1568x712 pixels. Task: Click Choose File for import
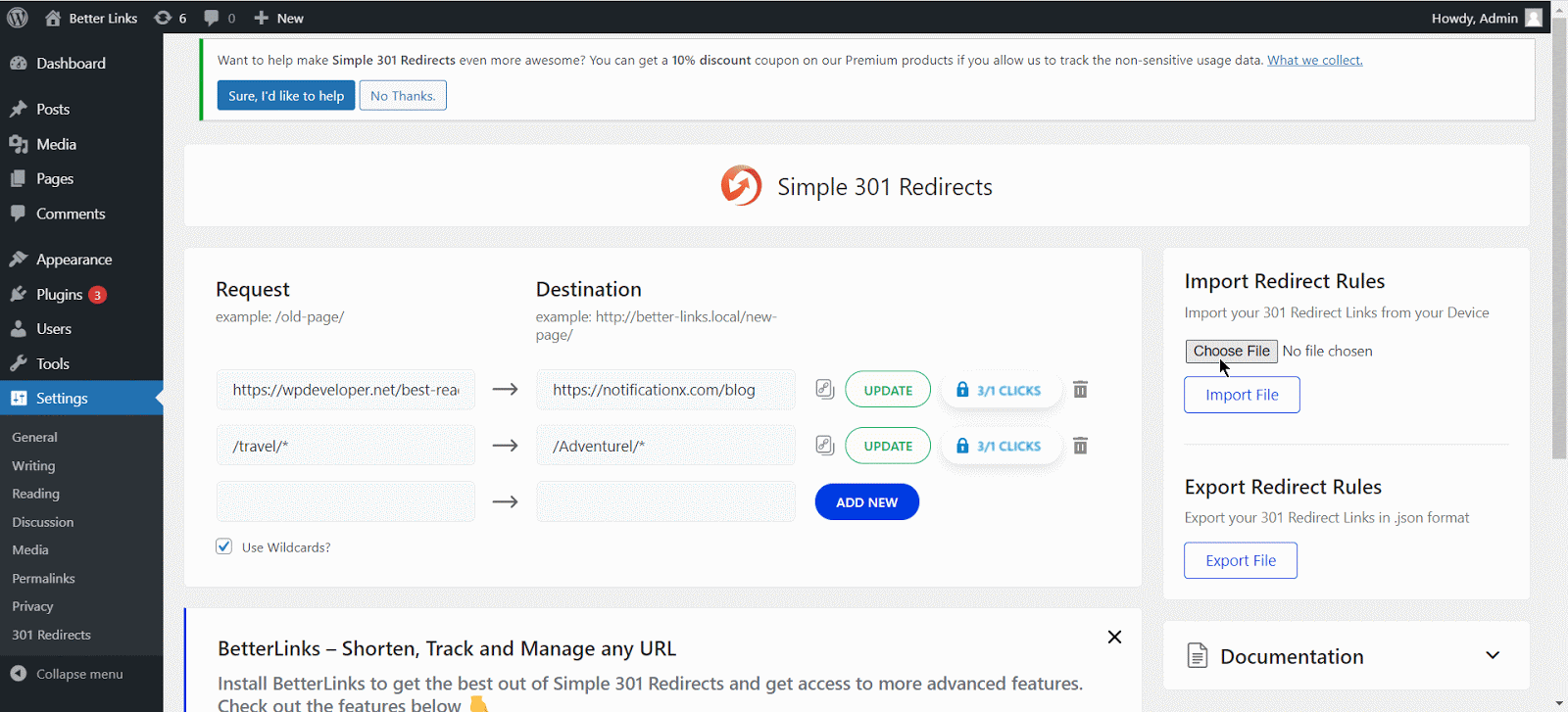click(x=1231, y=351)
